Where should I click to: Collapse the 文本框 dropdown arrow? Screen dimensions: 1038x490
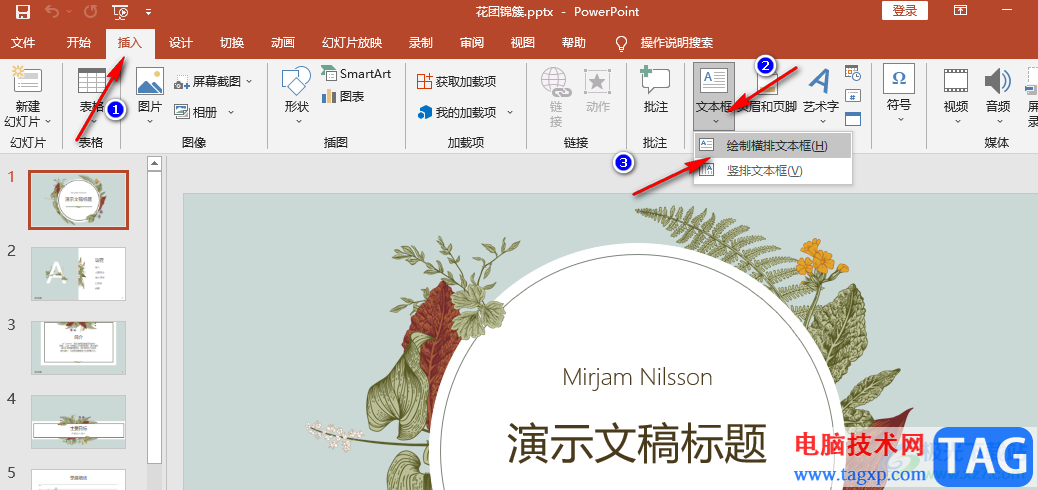[715, 121]
